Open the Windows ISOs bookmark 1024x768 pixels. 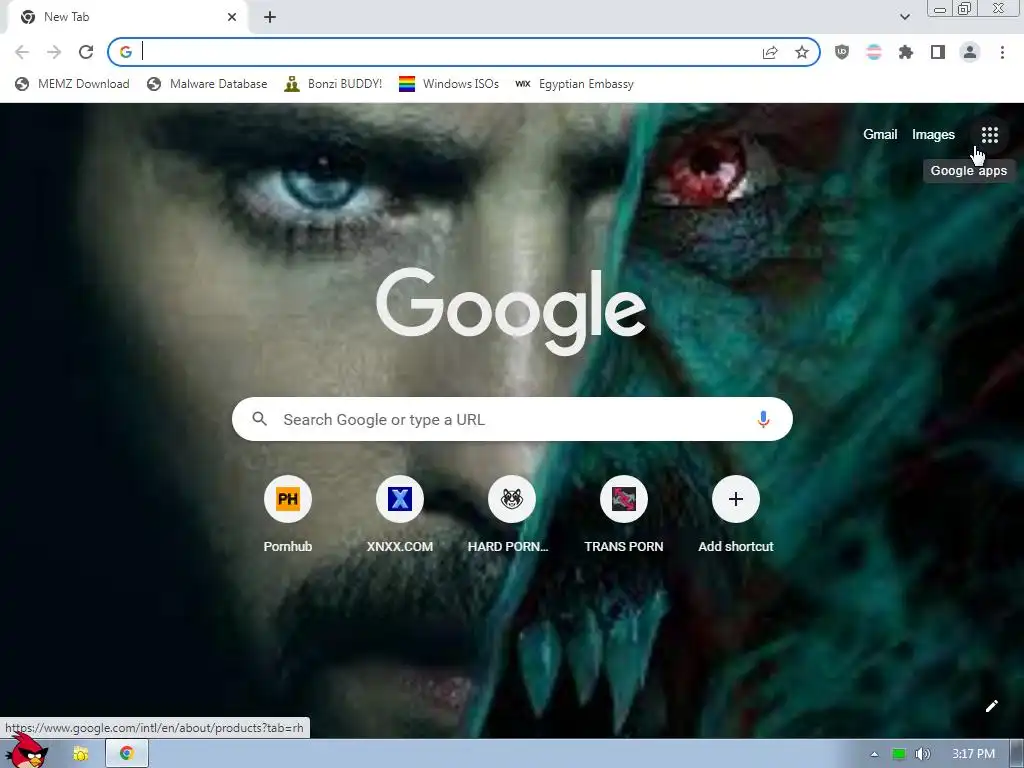pos(449,84)
